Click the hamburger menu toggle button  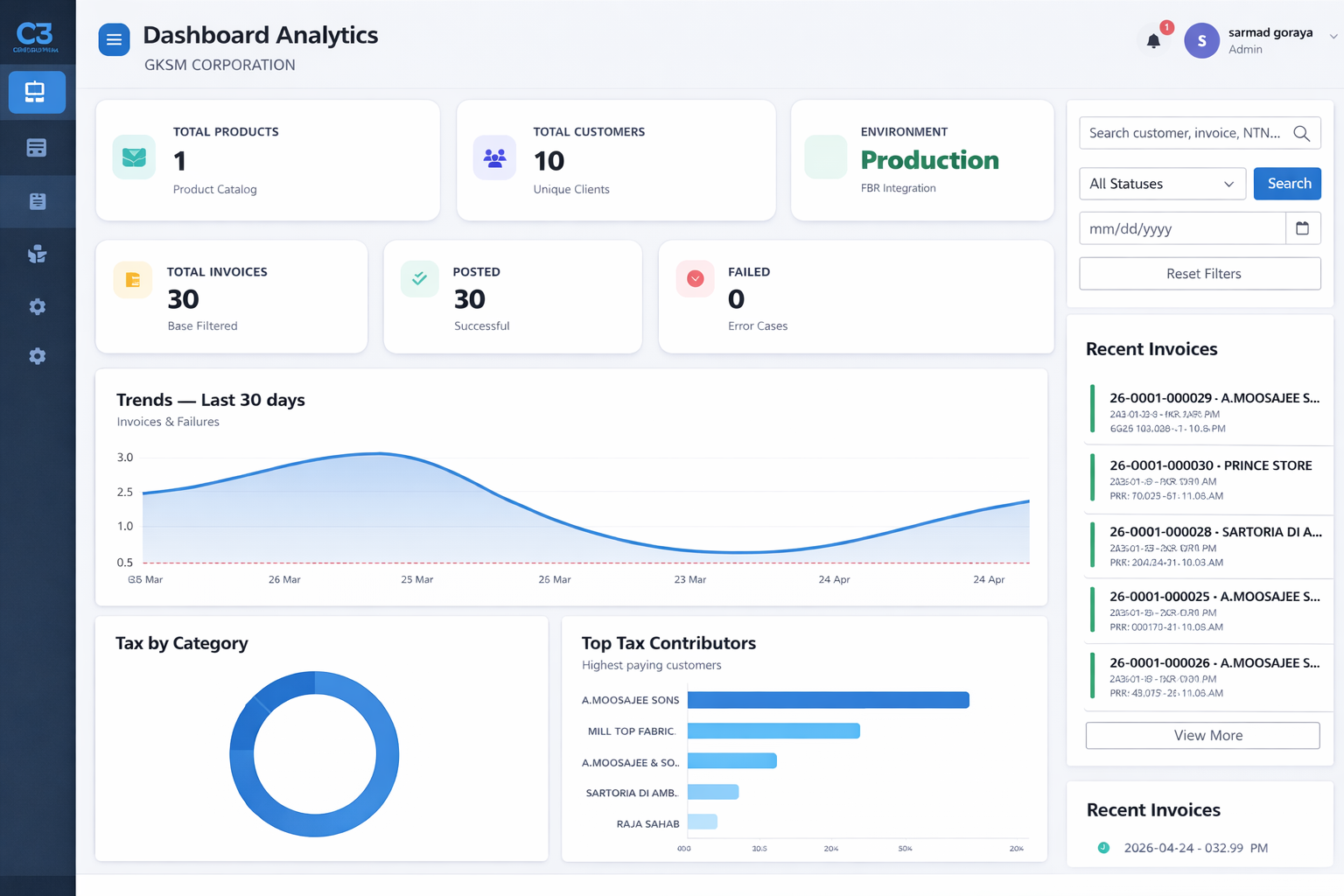114,40
